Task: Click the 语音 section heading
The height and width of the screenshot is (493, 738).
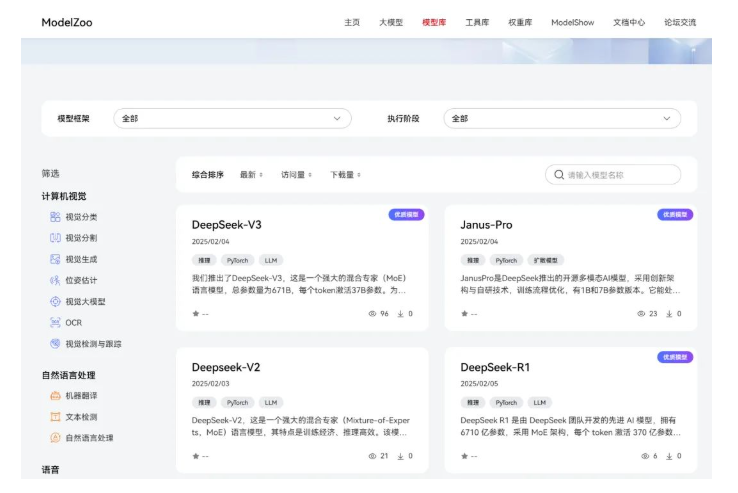Action: click(x=50, y=469)
